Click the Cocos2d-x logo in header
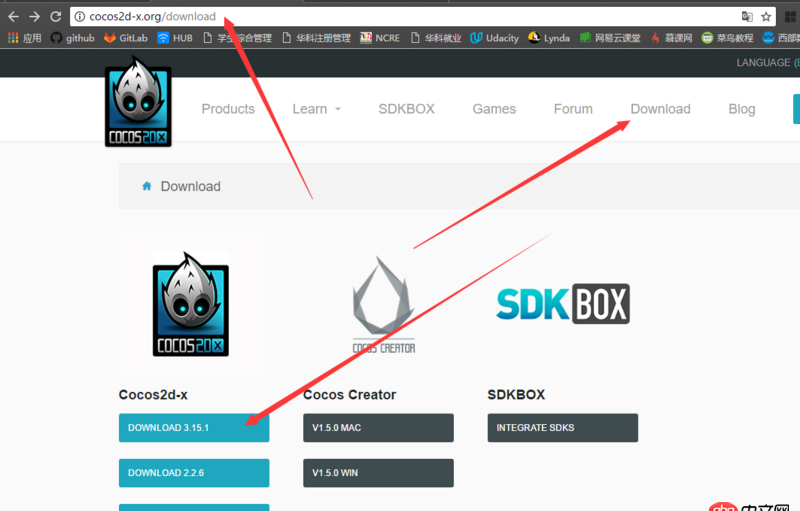 tap(138, 102)
